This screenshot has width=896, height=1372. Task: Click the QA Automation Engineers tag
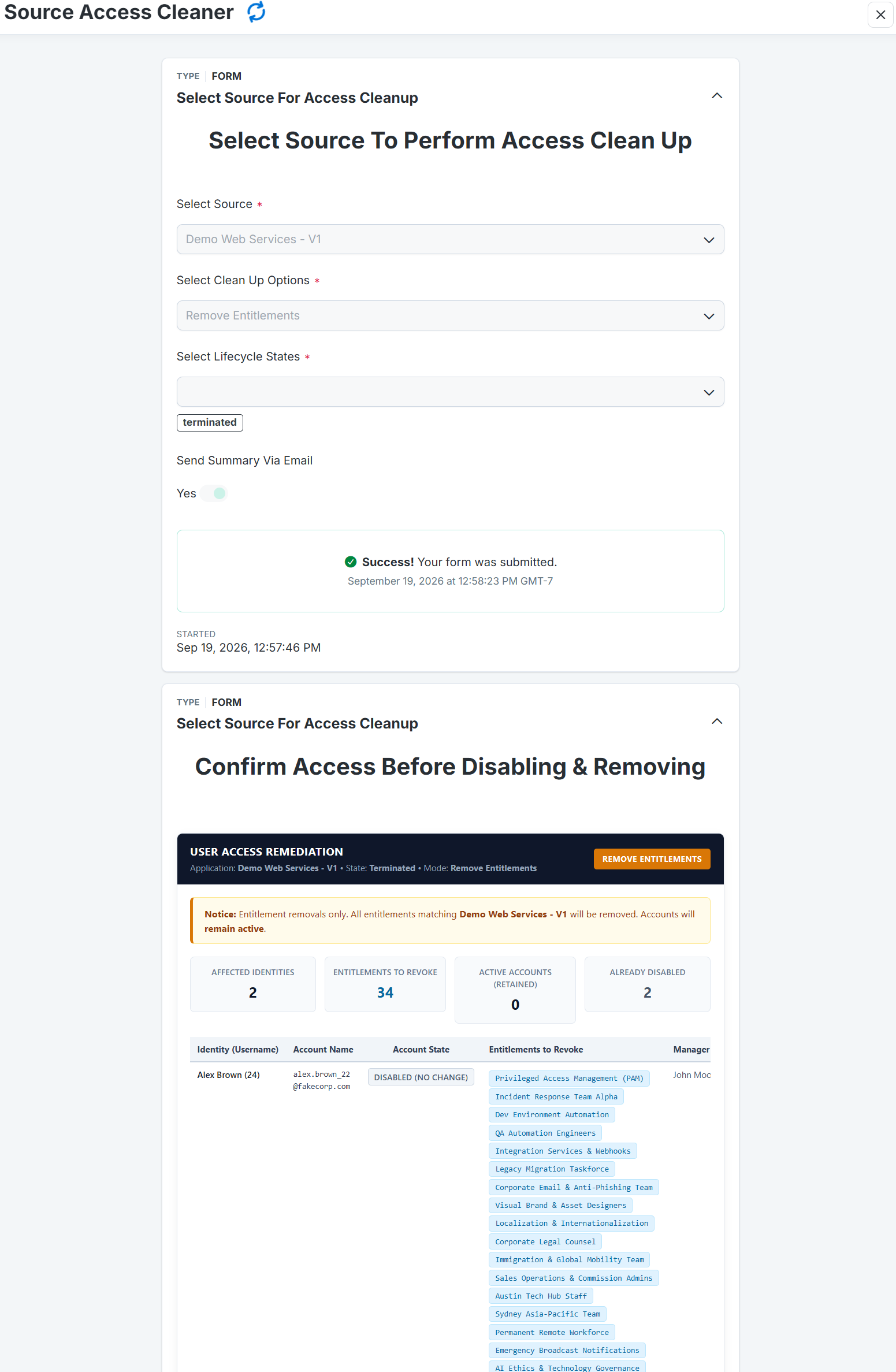click(545, 1133)
